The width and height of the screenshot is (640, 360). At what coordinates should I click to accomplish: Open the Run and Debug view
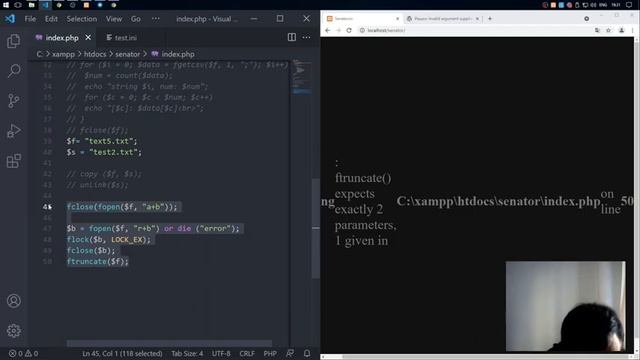tap(13, 131)
